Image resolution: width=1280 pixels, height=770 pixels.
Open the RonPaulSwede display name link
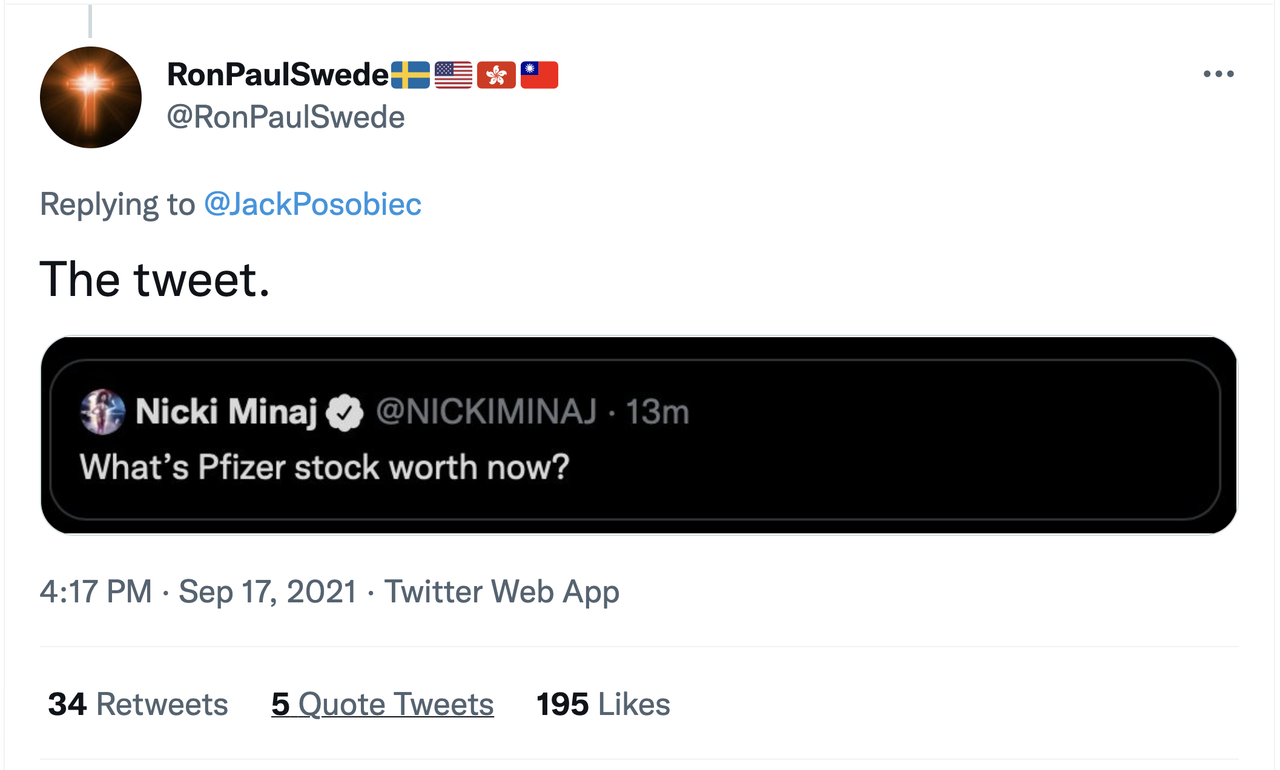coord(277,74)
